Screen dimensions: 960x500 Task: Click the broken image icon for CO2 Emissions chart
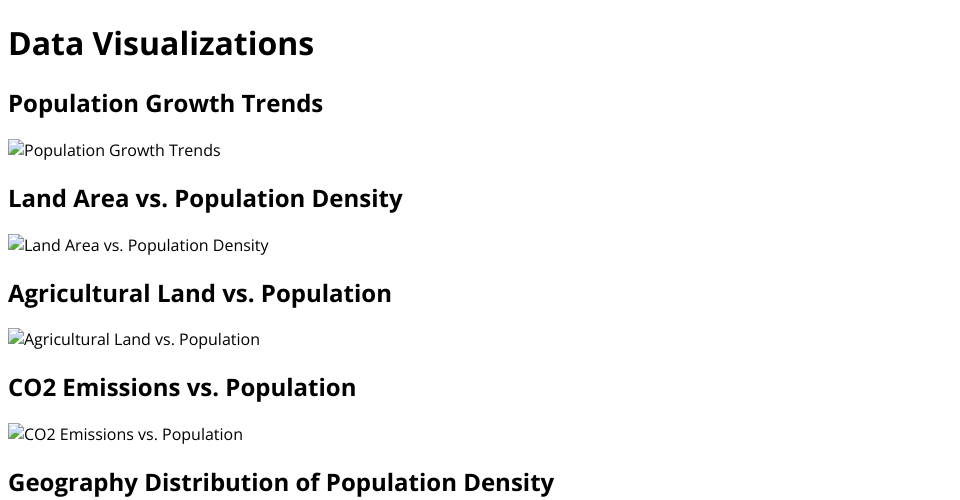16,434
